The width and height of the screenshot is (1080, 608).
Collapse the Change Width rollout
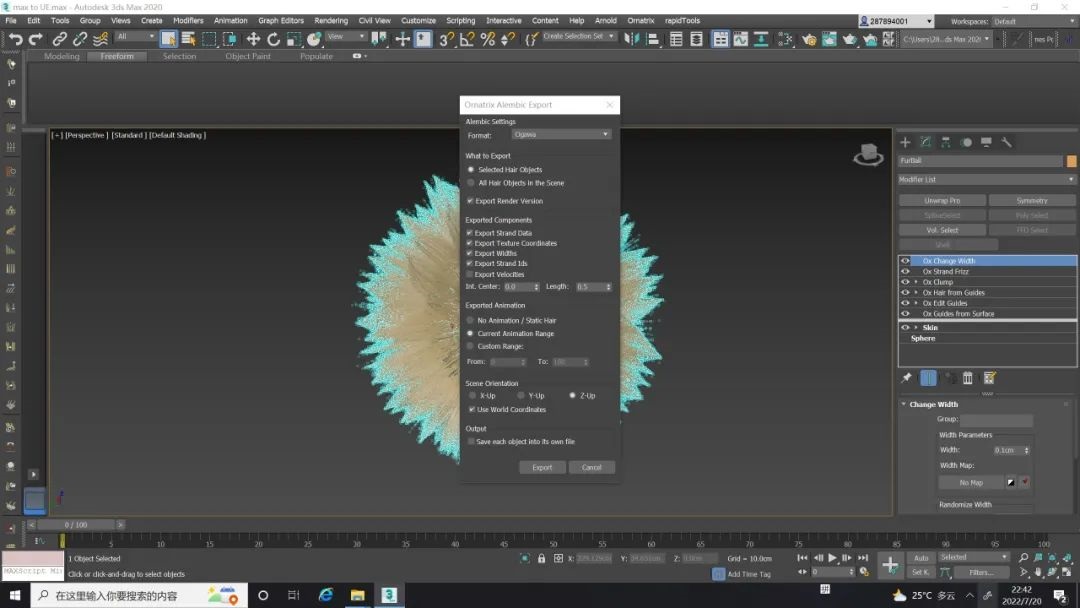click(x=933, y=405)
